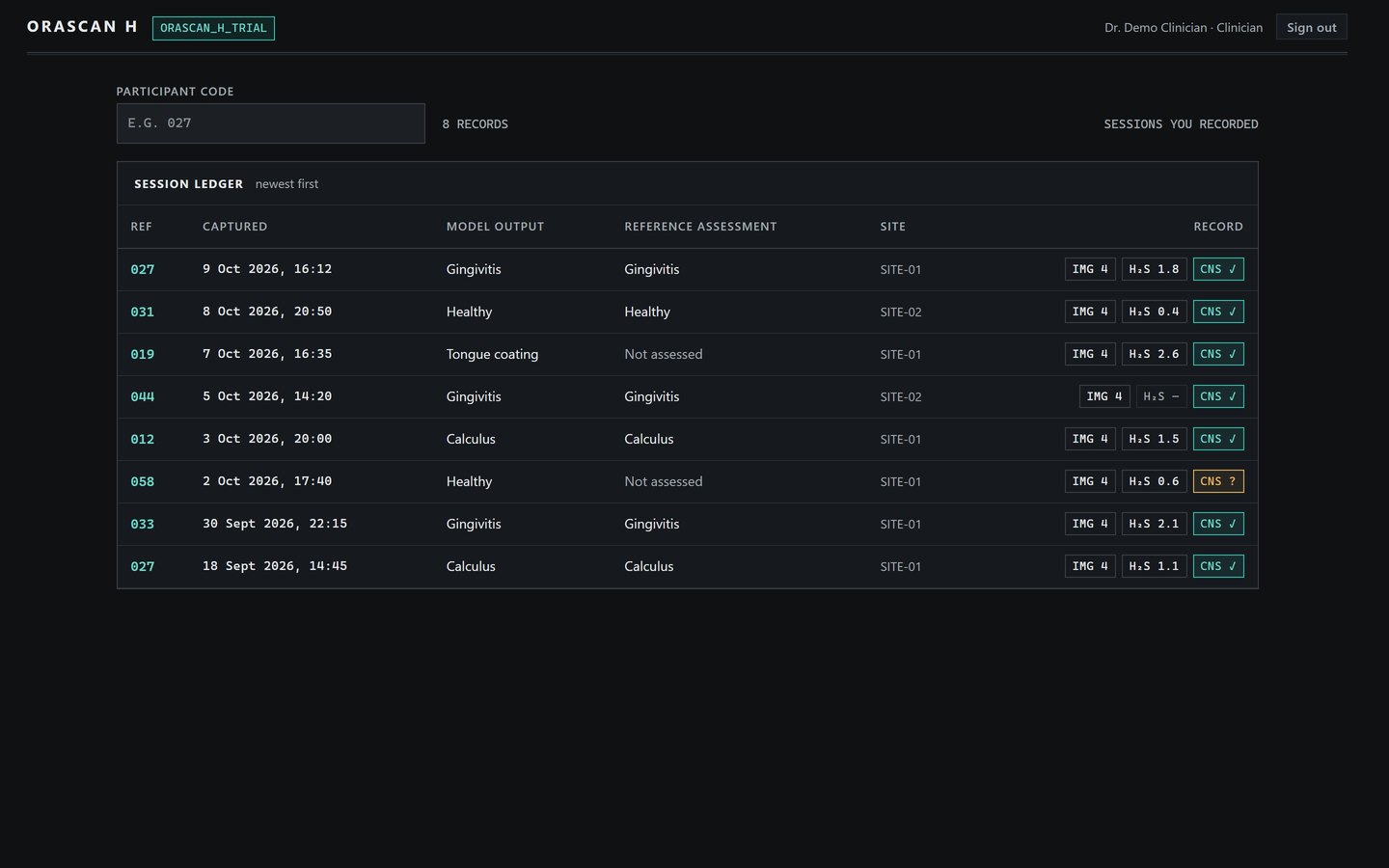The image size is (1389, 868).
Task: Click the SITE-02 cell on row 031
Action: point(900,312)
